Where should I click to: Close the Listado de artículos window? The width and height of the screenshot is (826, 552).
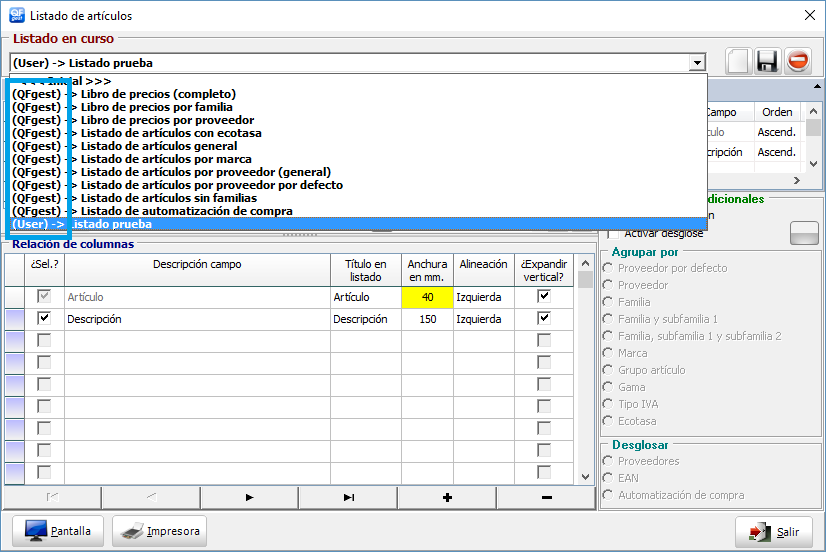[810, 15]
